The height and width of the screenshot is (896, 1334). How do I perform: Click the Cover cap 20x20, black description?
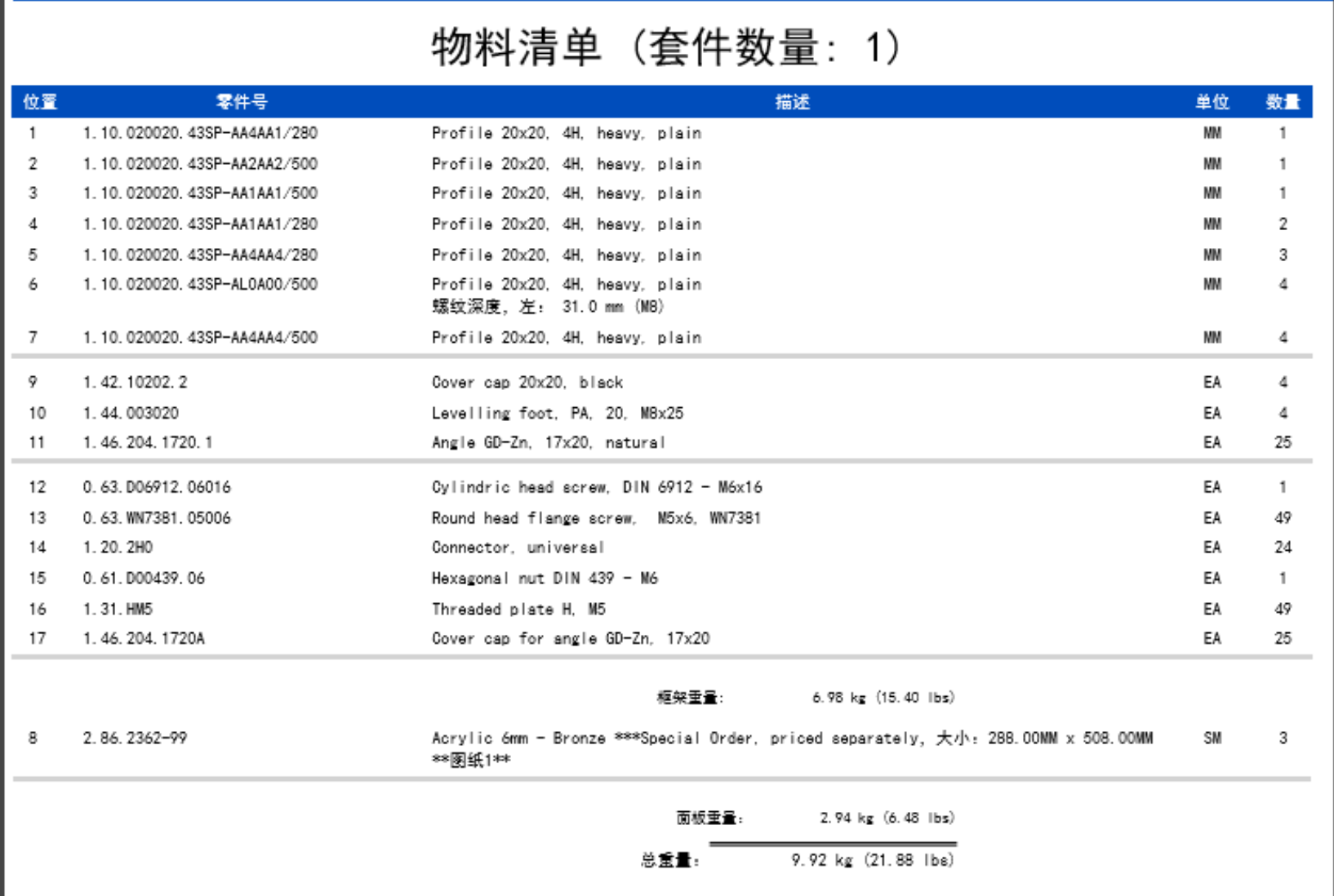click(x=527, y=383)
